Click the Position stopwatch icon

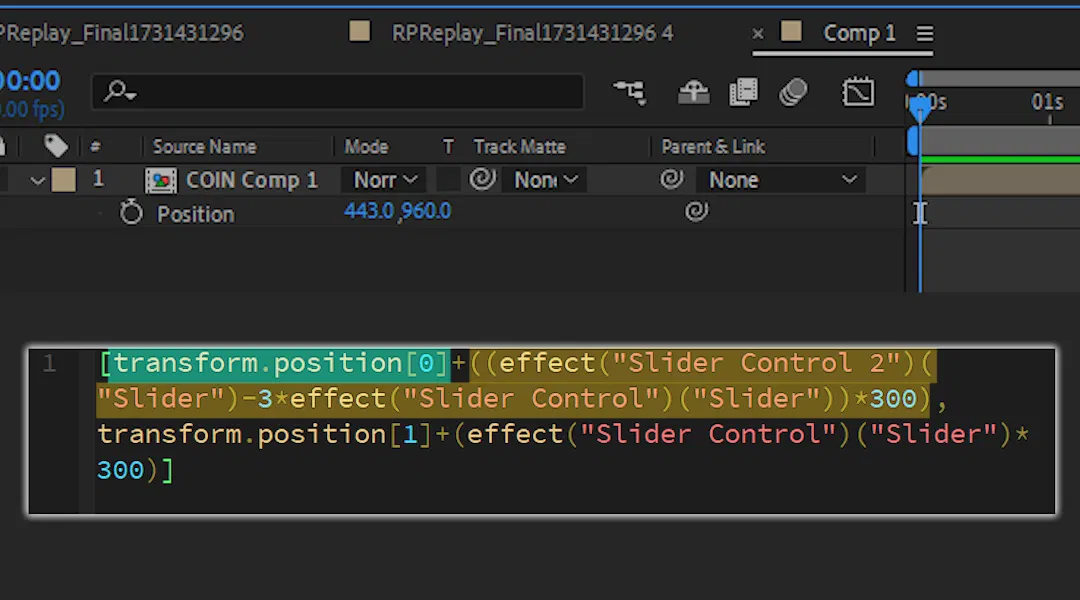pyautogui.click(x=131, y=213)
